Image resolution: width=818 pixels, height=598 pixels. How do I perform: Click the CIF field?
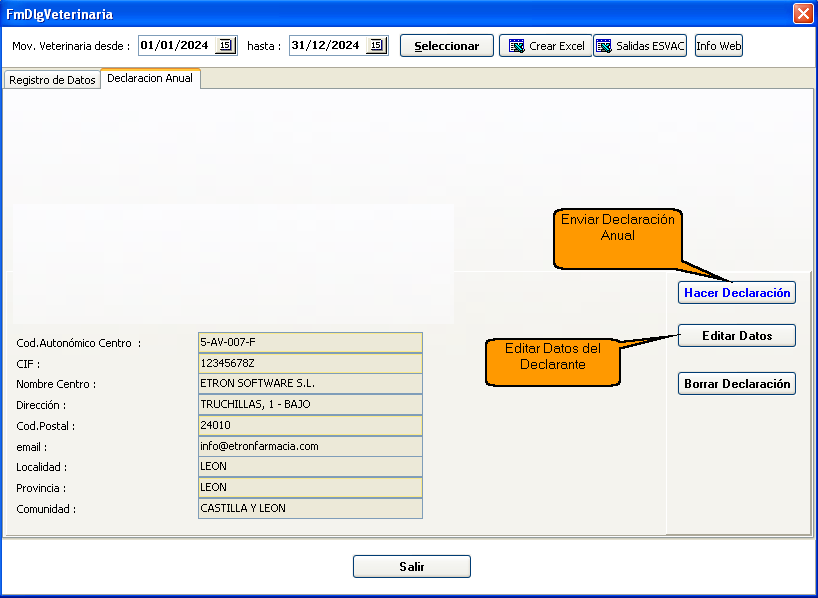310,363
